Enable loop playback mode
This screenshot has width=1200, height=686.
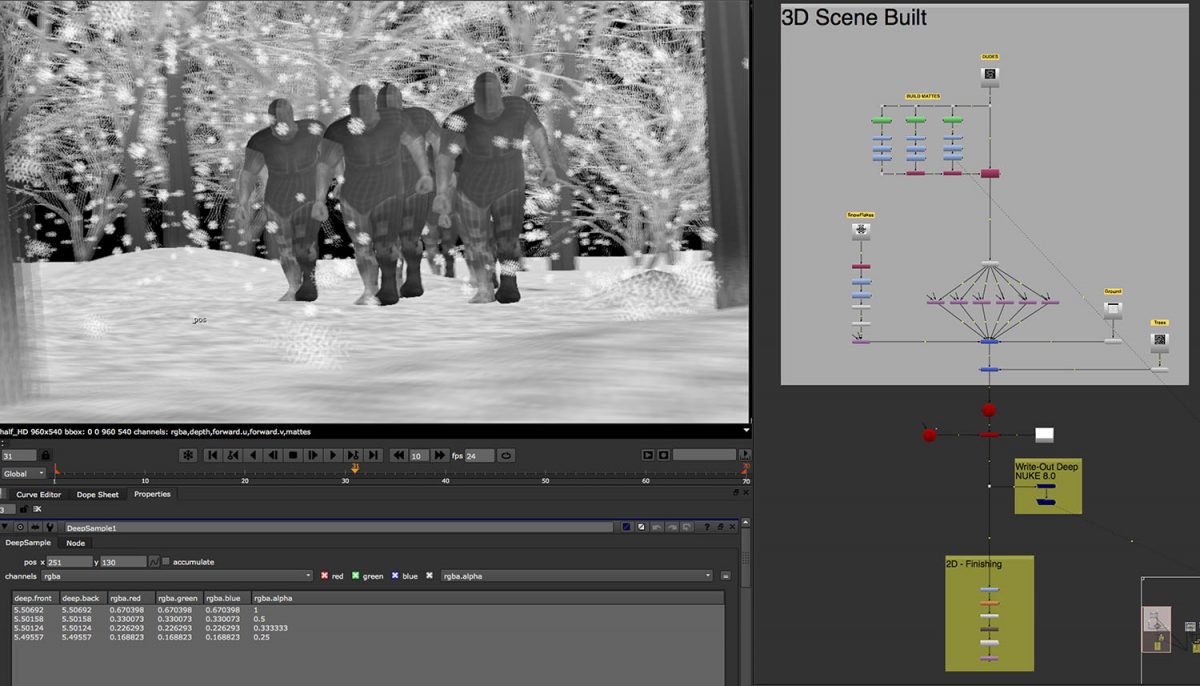coord(506,455)
